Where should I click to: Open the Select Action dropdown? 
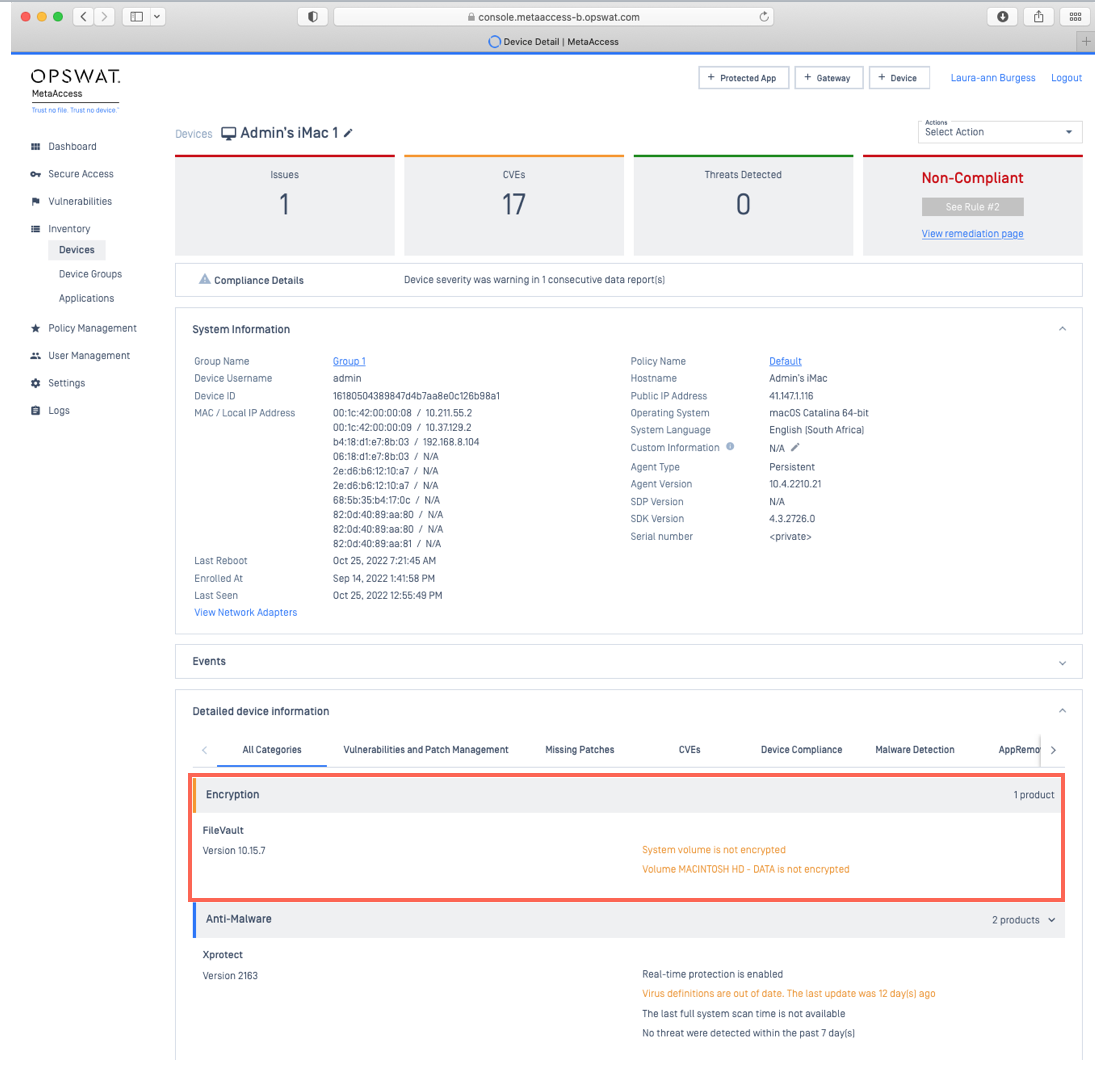click(999, 132)
